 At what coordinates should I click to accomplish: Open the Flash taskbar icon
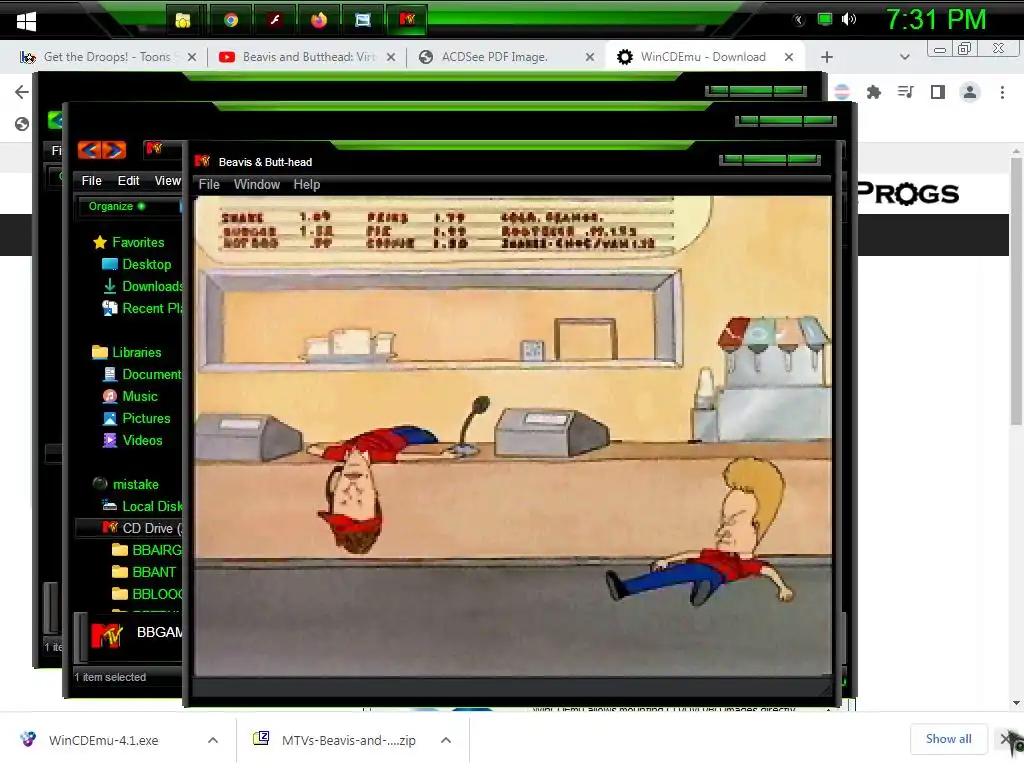[x=275, y=20]
